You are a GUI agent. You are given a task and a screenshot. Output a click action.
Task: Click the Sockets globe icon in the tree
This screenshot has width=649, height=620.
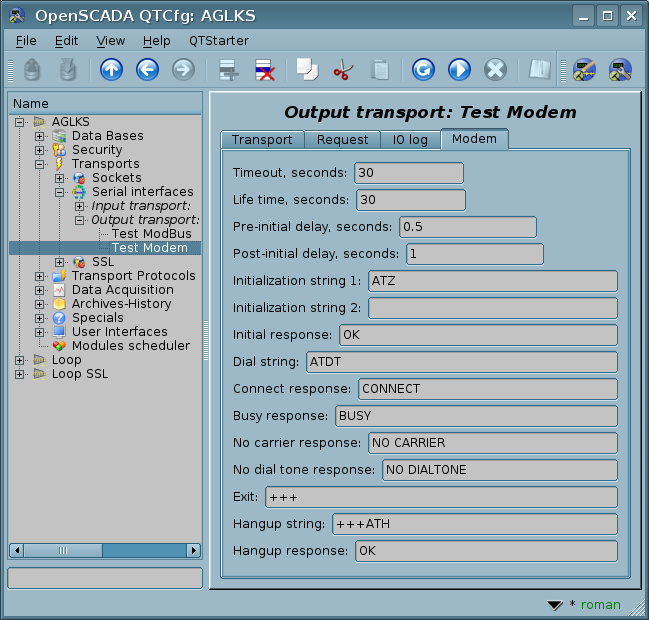pyautogui.click(x=79, y=178)
